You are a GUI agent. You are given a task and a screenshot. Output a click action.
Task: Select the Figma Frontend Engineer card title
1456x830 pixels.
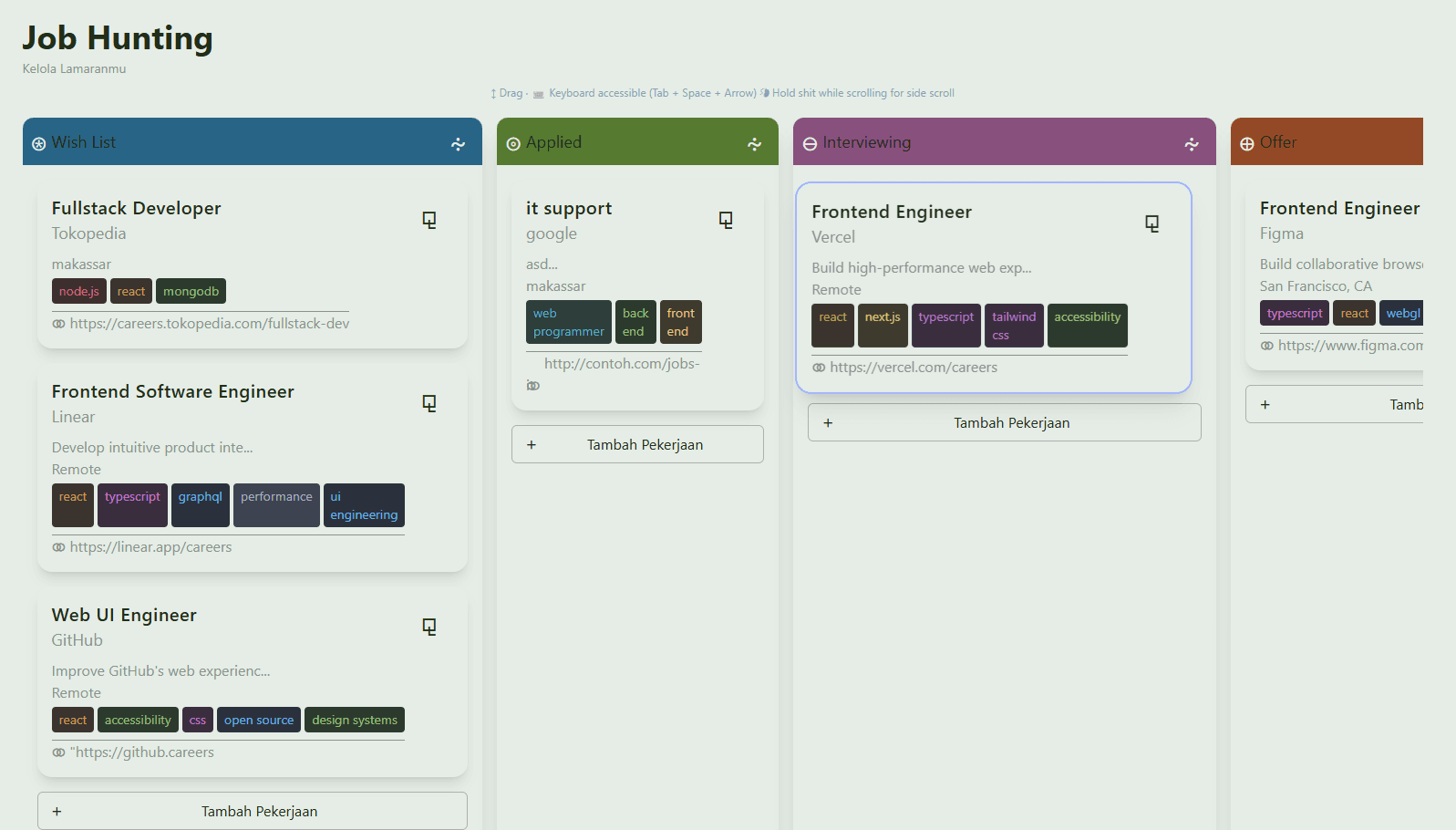pyautogui.click(x=1340, y=208)
